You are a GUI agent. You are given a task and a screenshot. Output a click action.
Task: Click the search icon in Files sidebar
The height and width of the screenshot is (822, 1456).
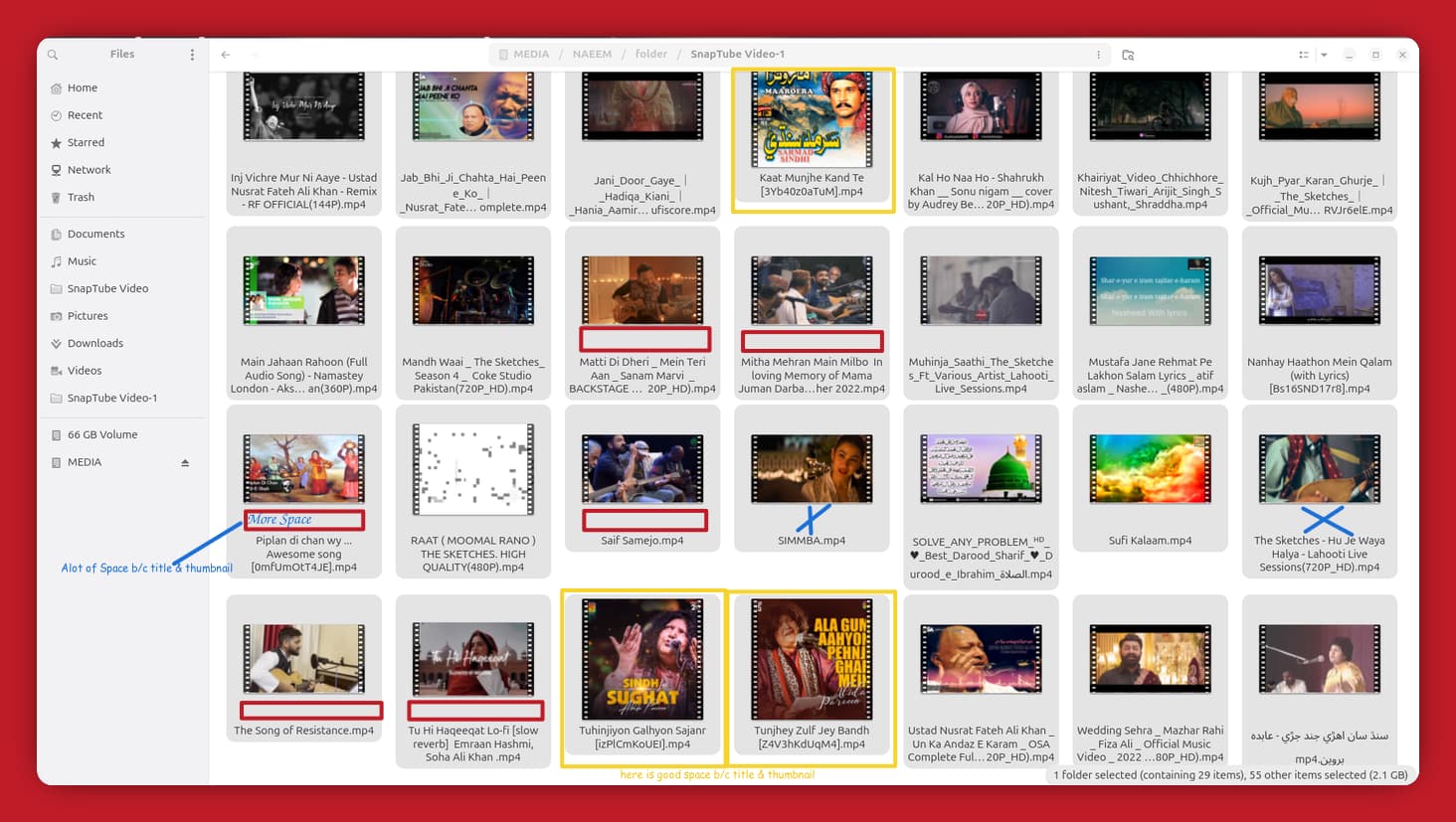click(x=53, y=55)
